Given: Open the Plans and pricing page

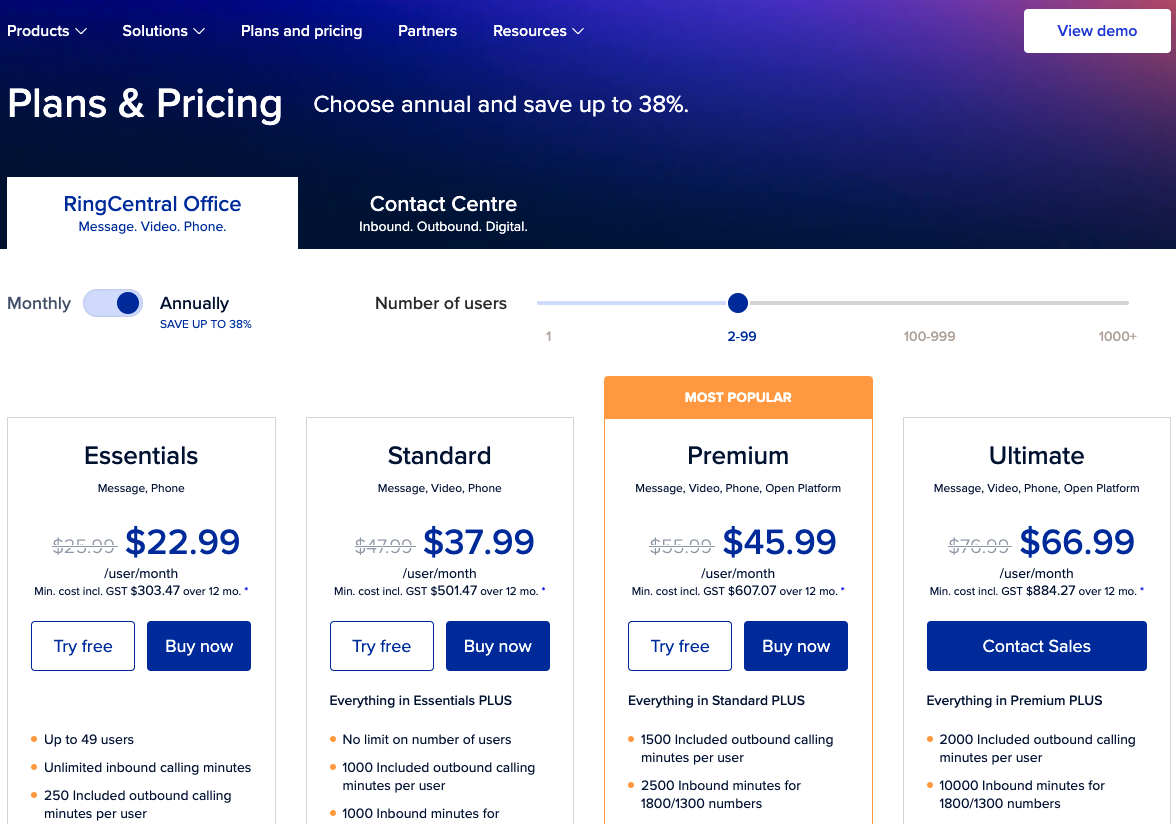Looking at the screenshot, I should 302,31.
